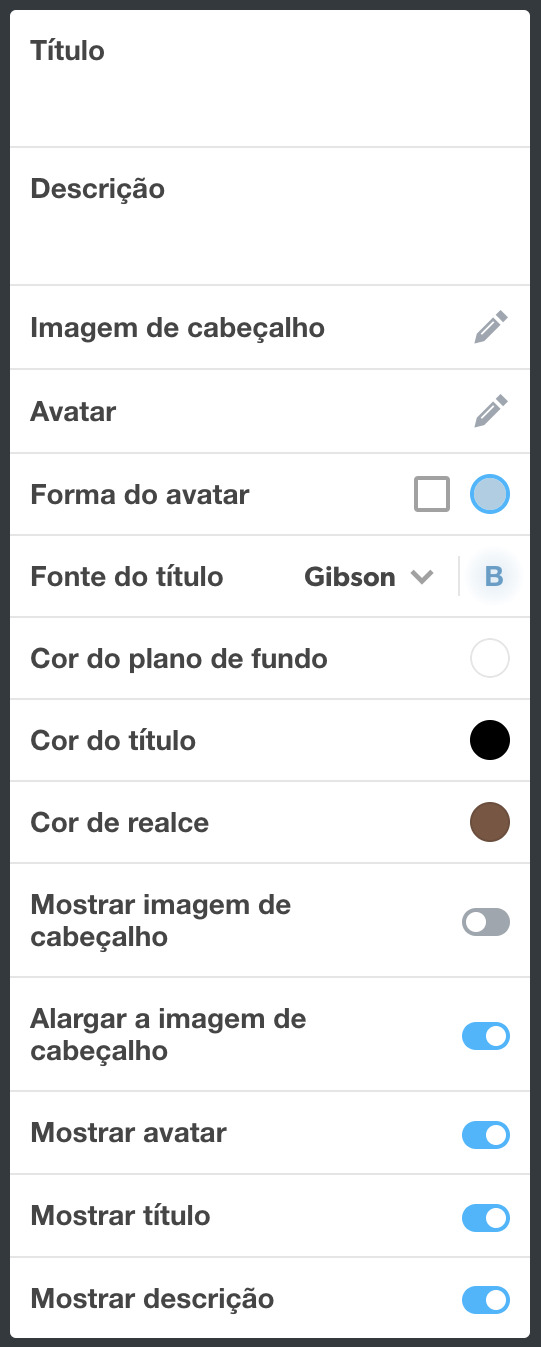
Task: Open the black Cor do título swatch
Action: click(x=490, y=741)
